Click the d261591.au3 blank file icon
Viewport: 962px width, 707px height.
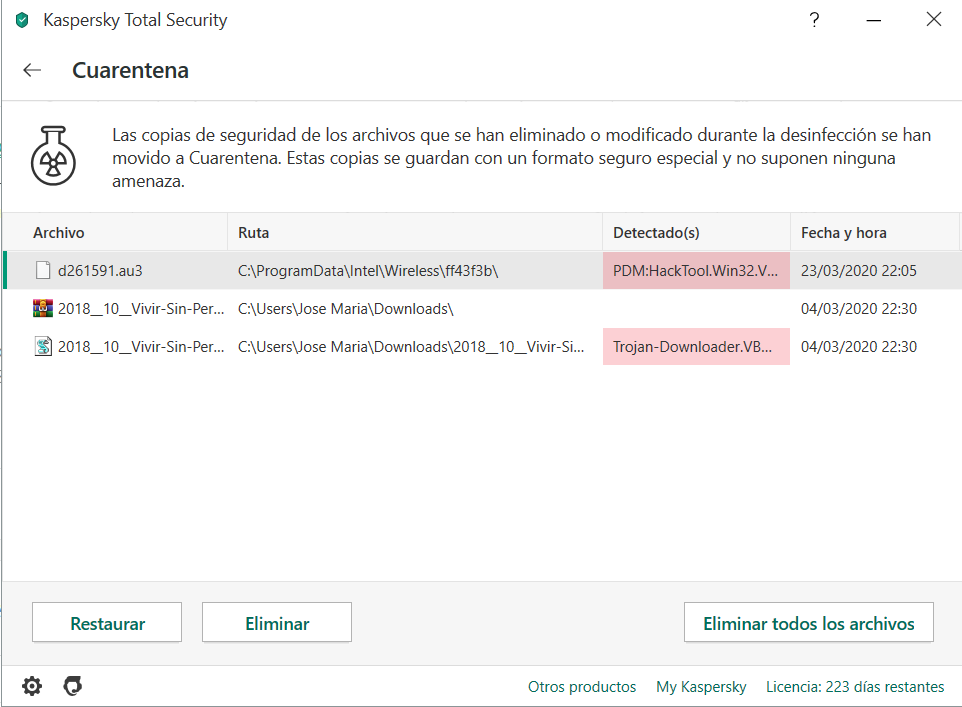42,270
